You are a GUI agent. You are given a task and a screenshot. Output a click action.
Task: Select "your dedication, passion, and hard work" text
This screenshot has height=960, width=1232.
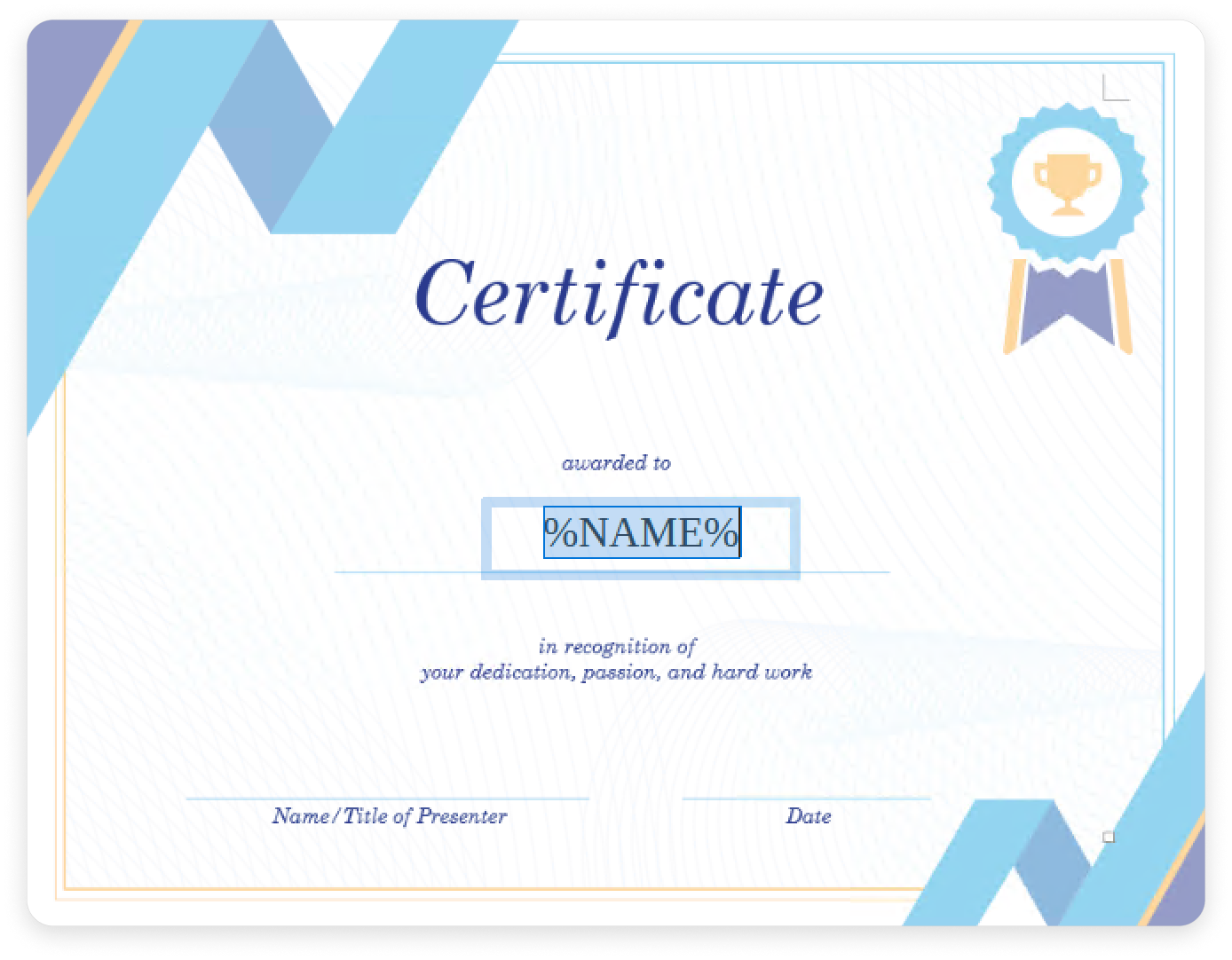coord(616,672)
